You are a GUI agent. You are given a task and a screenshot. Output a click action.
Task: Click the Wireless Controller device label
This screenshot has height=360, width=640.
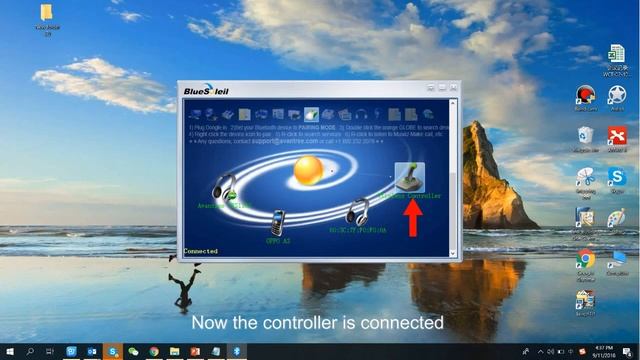pos(410,196)
